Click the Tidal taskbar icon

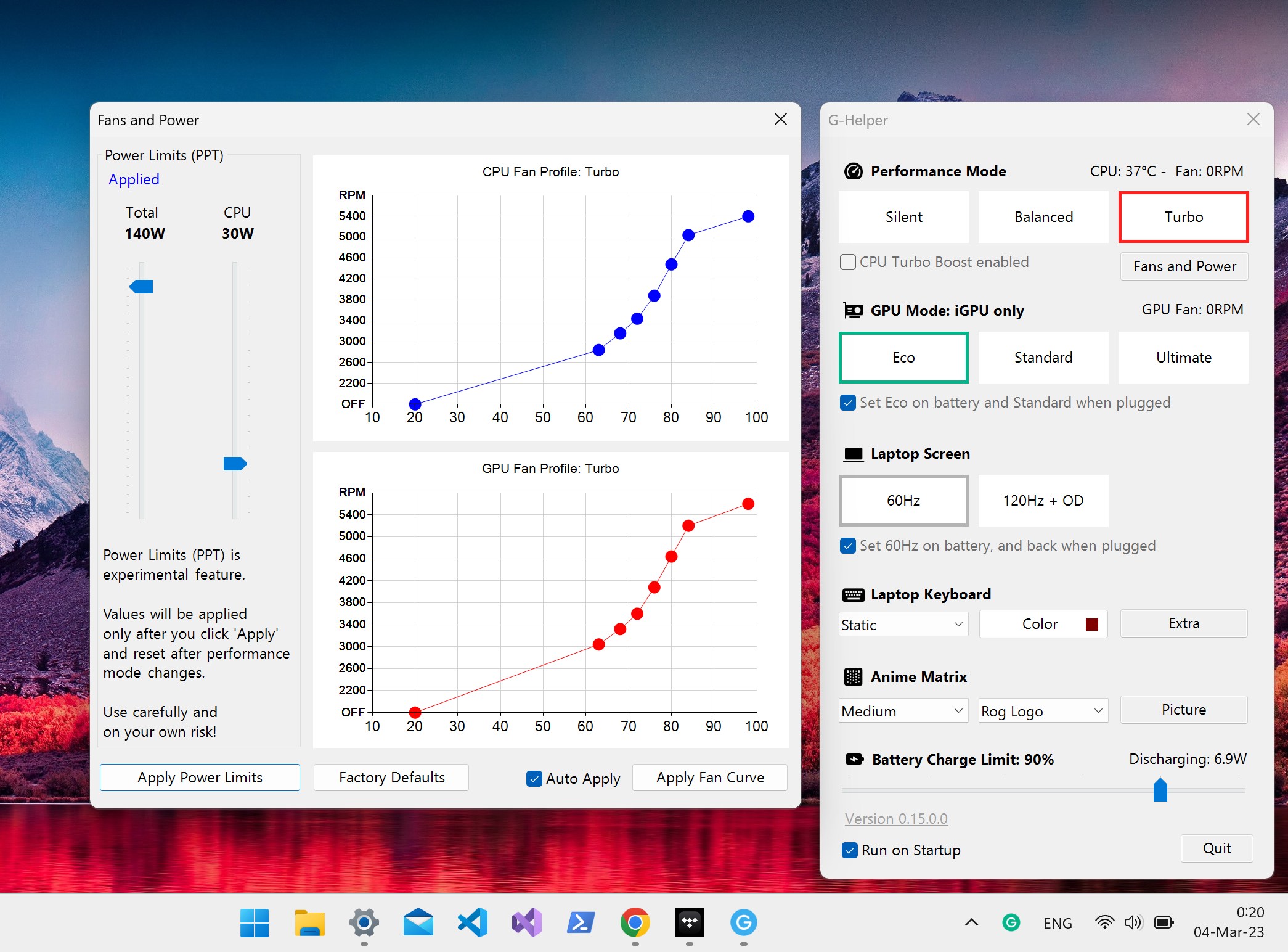point(689,922)
